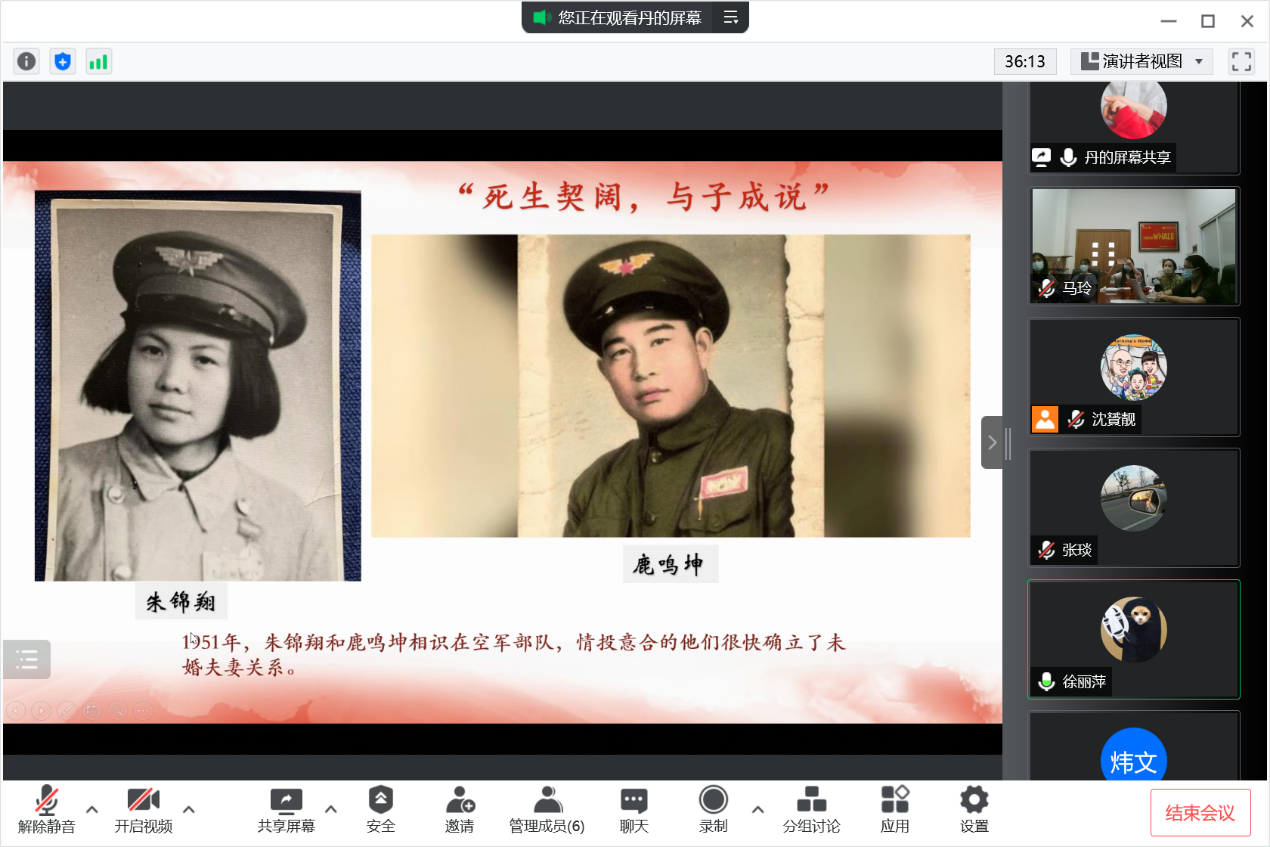Open the 聊天 chat panel
The width and height of the screenshot is (1270, 847).
coord(634,809)
